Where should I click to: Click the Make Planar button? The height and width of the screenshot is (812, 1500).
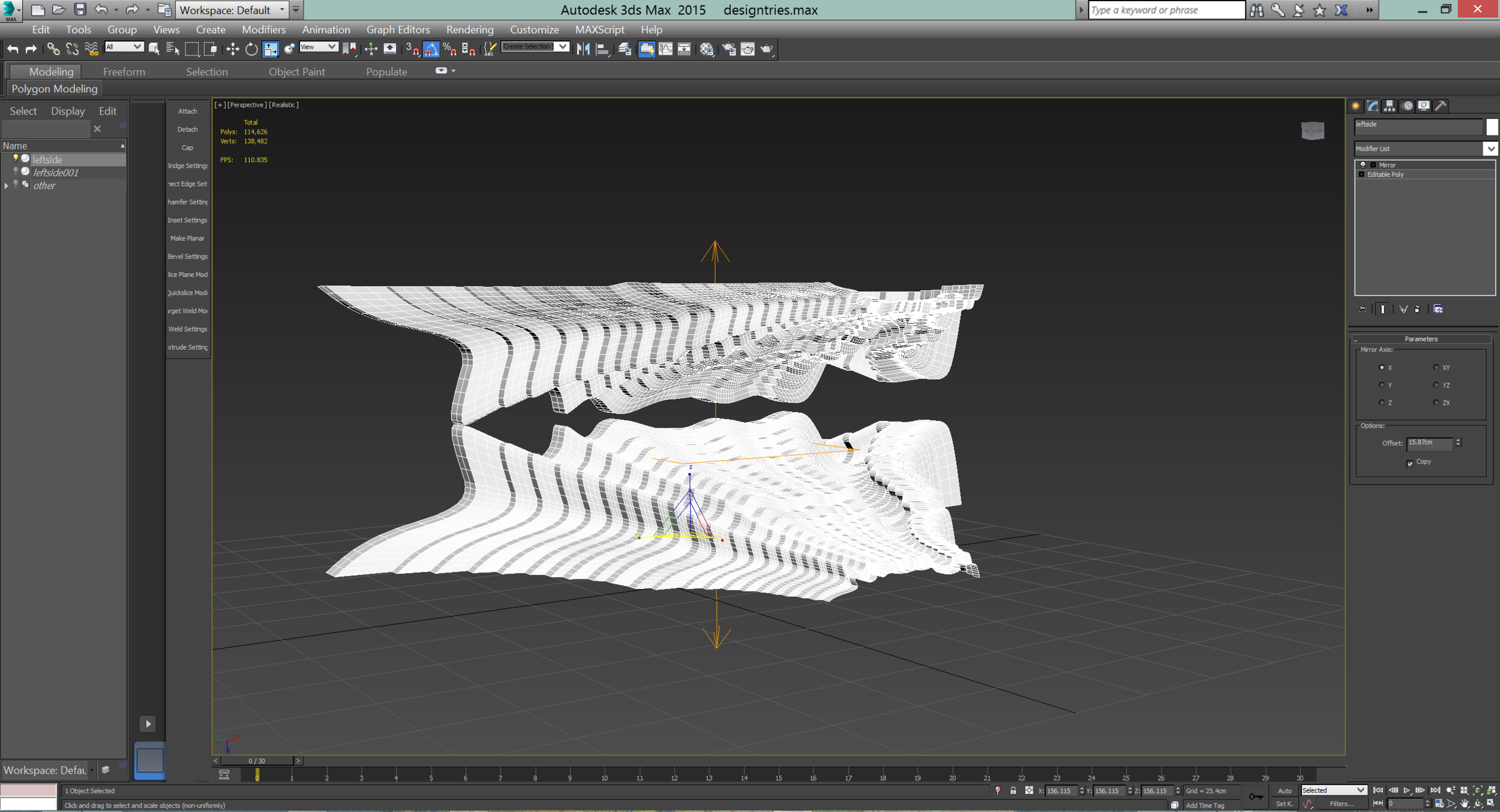pyautogui.click(x=187, y=238)
